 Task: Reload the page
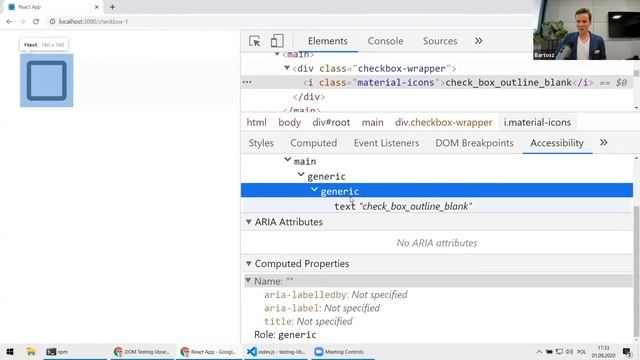36,21
